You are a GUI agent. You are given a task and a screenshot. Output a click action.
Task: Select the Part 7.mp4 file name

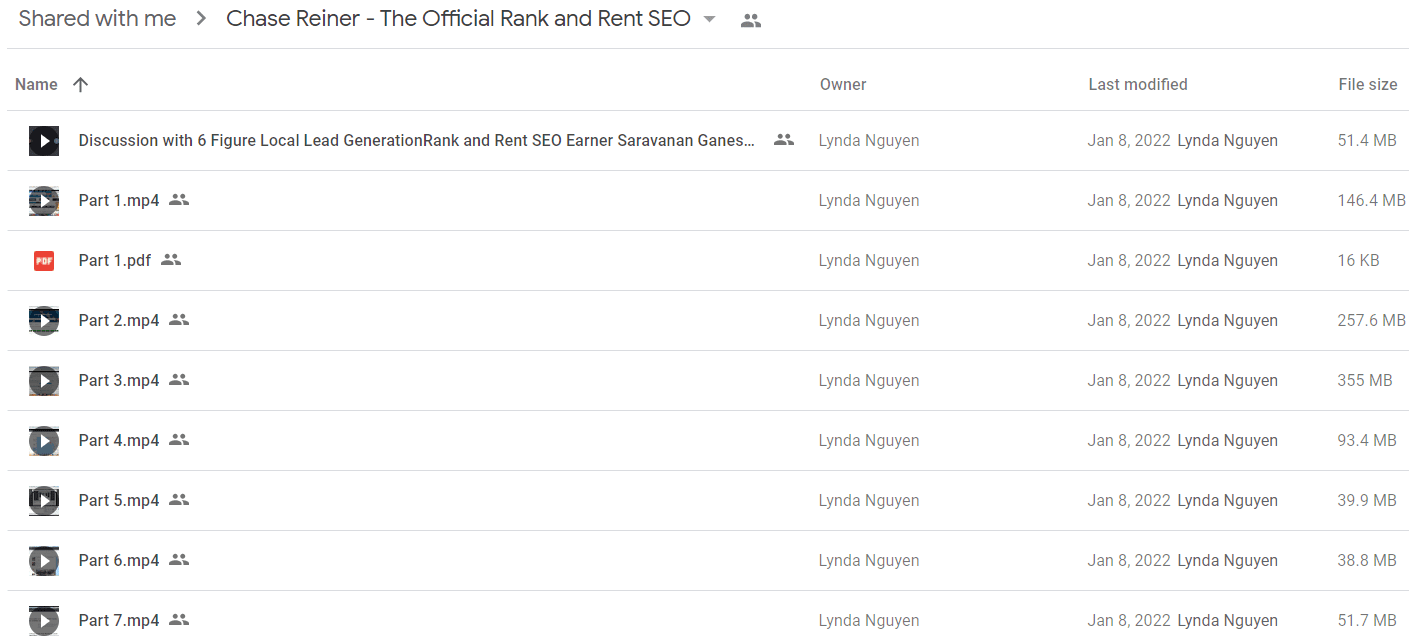click(x=119, y=620)
